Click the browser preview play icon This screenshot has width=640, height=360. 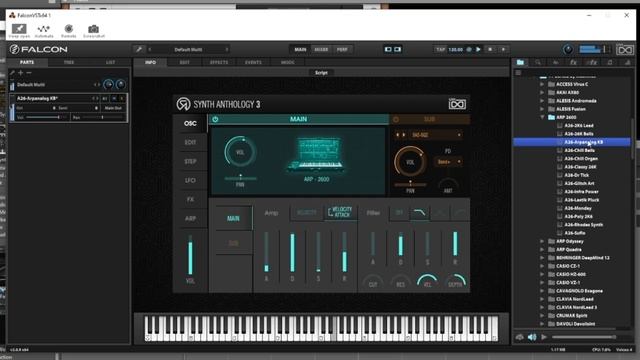click(544, 337)
